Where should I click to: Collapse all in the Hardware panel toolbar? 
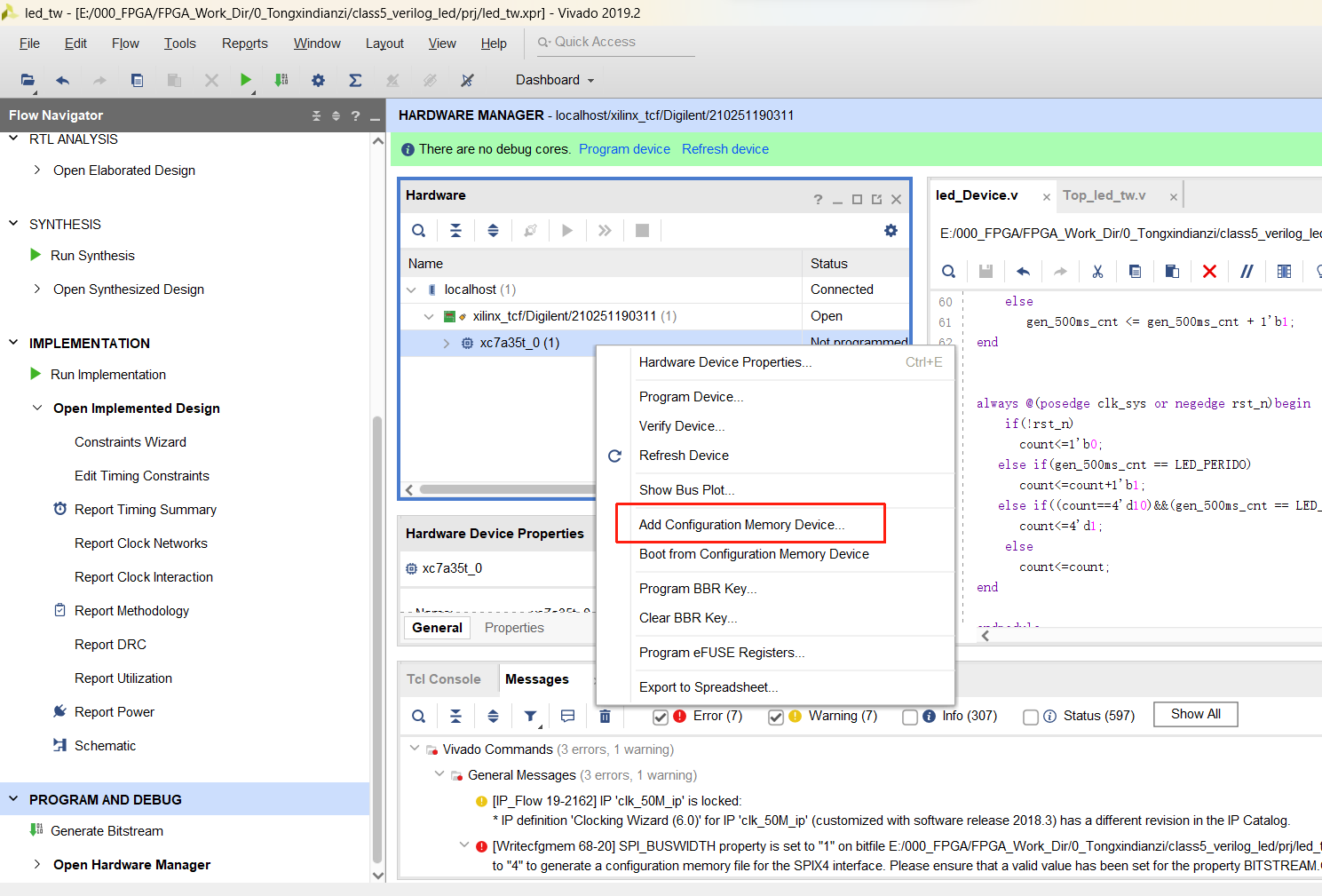click(455, 231)
